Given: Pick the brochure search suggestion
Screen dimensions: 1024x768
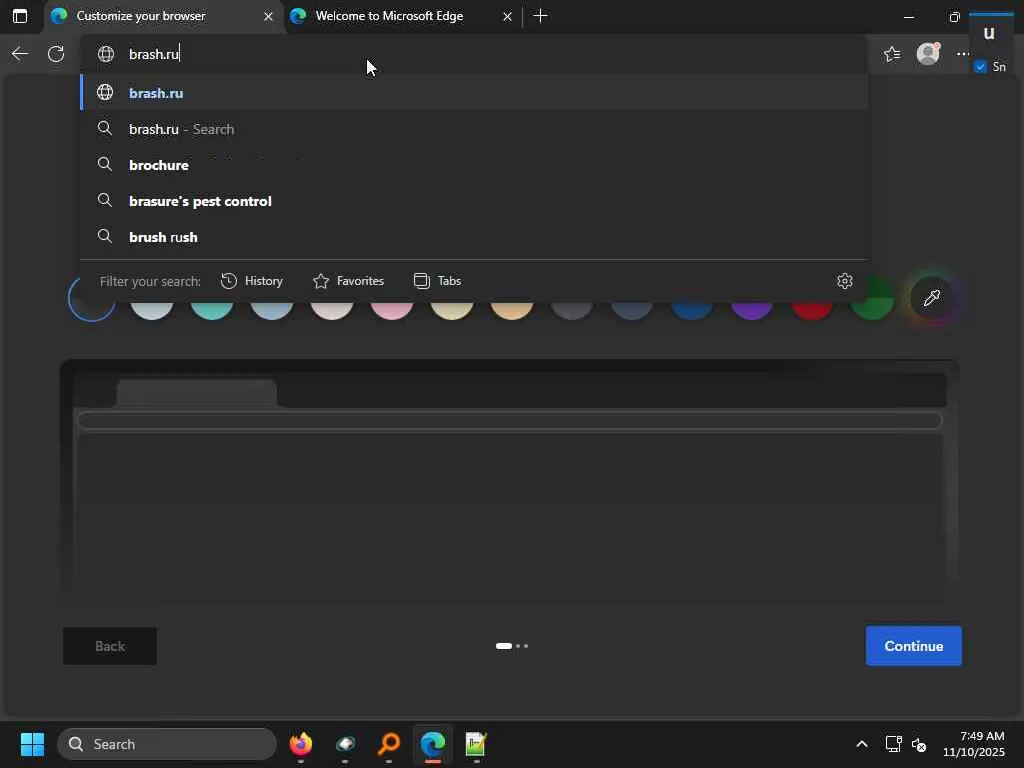Looking at the screenshot, I should [x=474, y=165].
